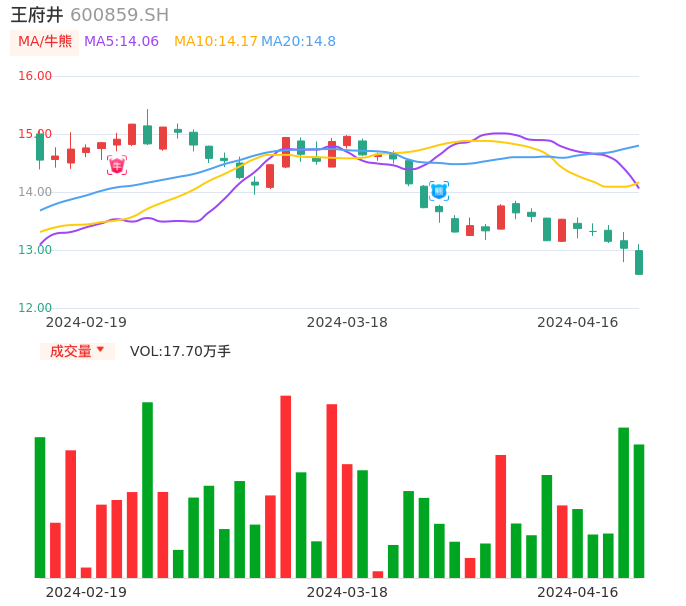The width and height of the screenshot is (686, 606).
Task: Click the 14.00 price axis label
Action: click(35, 192)
